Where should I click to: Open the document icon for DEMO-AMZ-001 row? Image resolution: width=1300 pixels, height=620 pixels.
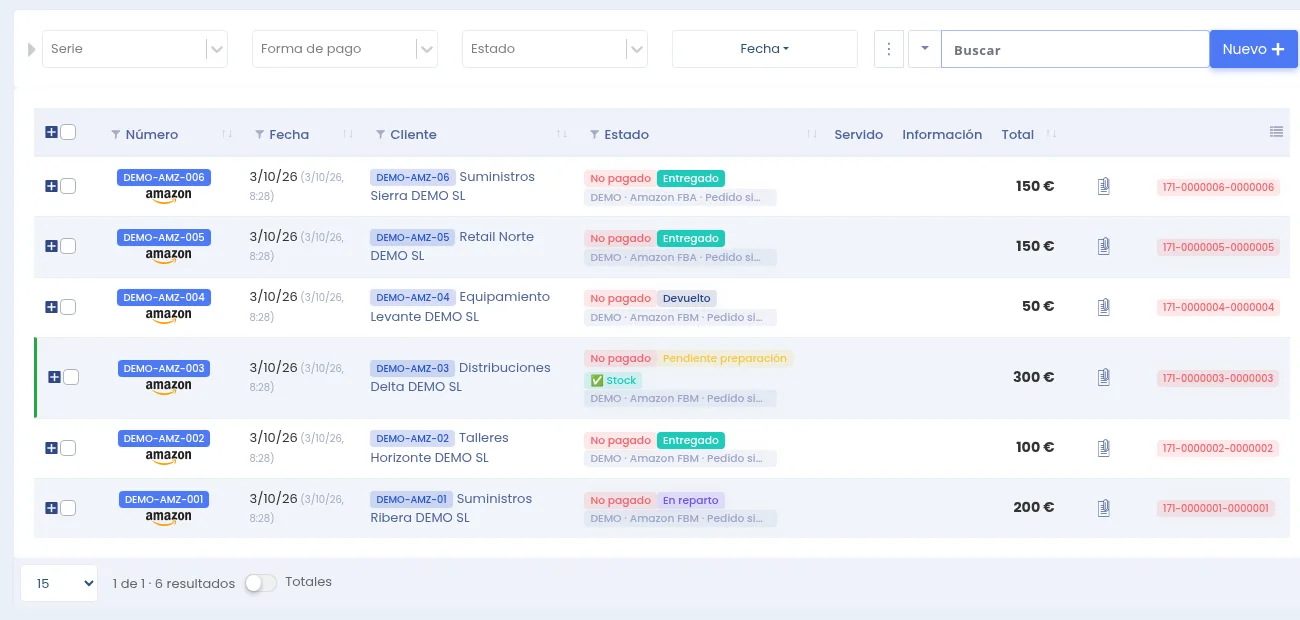(1104, 508)
